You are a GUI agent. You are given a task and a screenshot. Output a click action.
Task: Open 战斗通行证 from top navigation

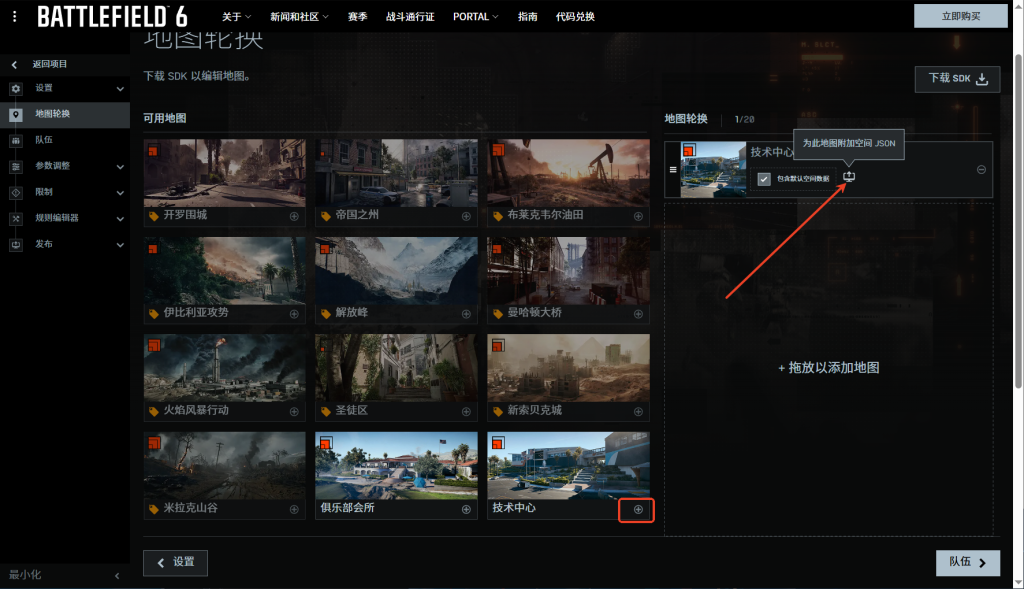pos(410,17)
